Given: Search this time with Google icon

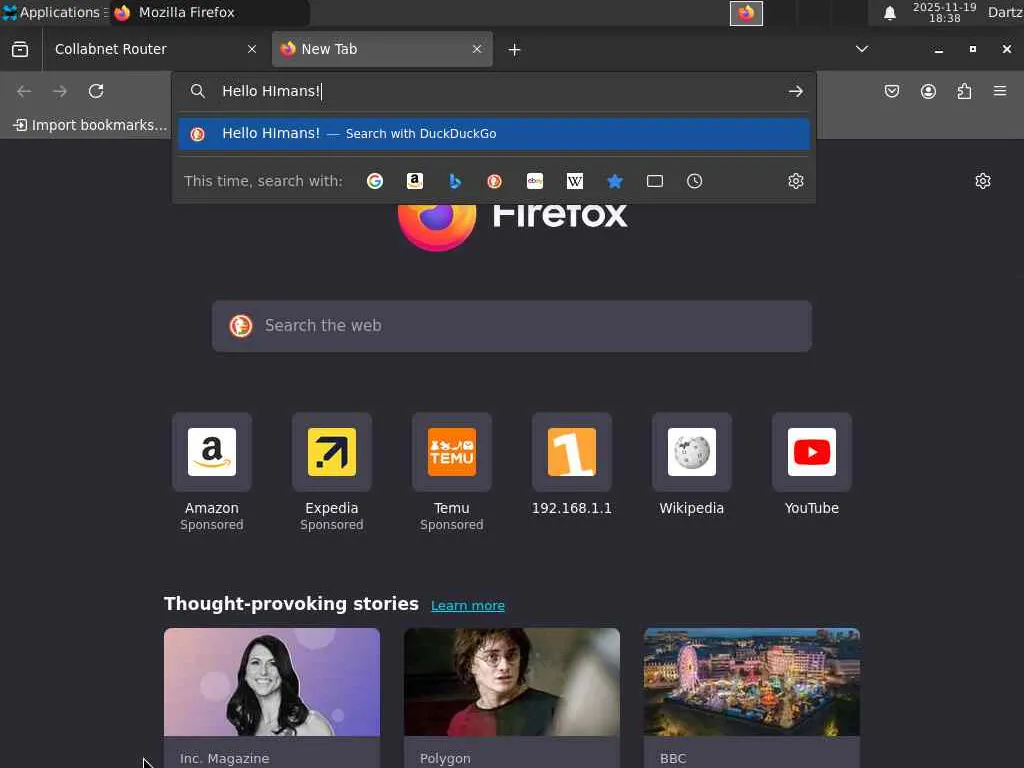Looking at the screenshot, I should (x=375, y=181).
